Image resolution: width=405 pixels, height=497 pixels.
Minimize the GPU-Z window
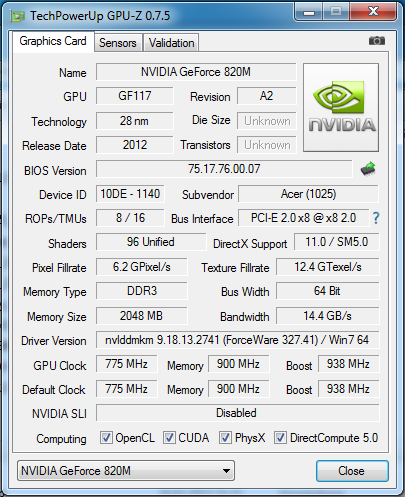click(x=309, y=12)
